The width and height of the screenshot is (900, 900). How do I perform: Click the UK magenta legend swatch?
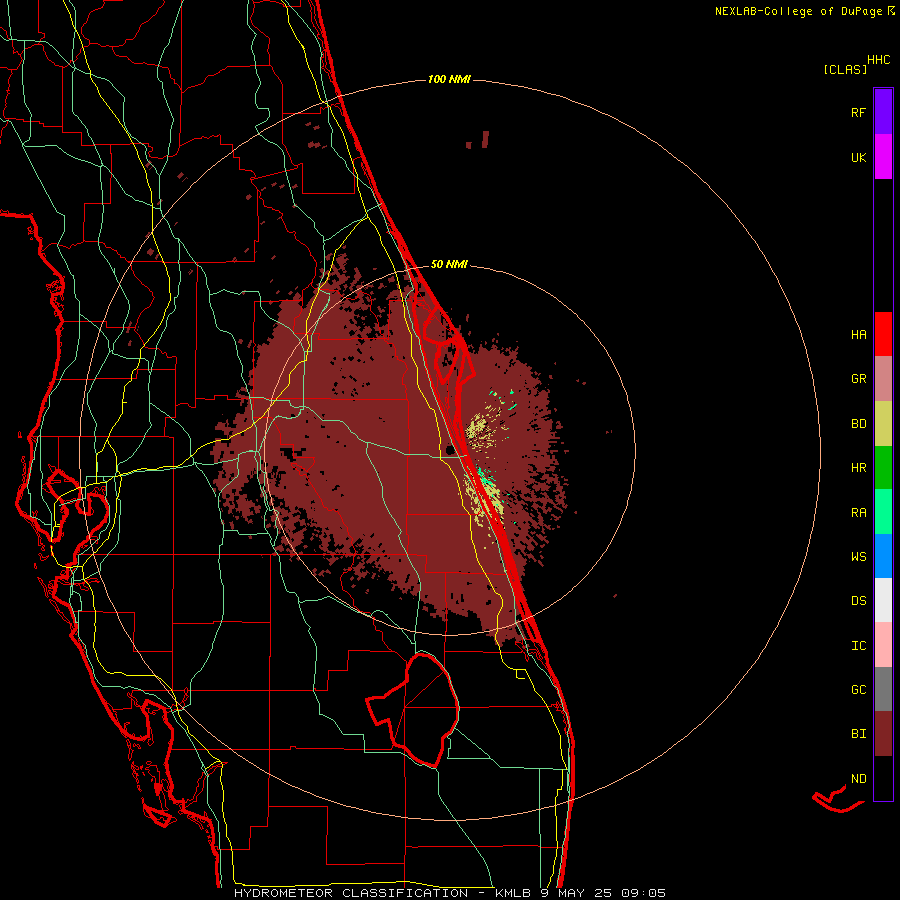(883, 157)
